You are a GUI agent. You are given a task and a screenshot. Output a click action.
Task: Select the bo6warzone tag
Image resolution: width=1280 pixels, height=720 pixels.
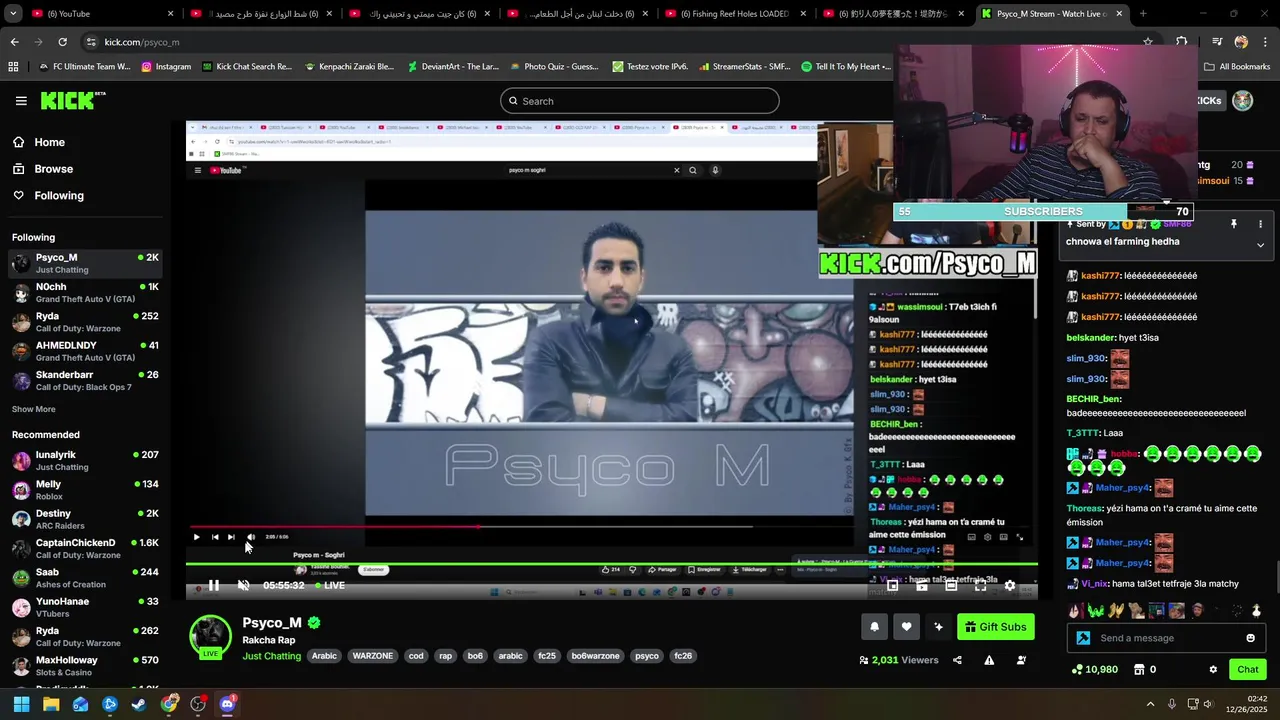[x=595, y=656]
